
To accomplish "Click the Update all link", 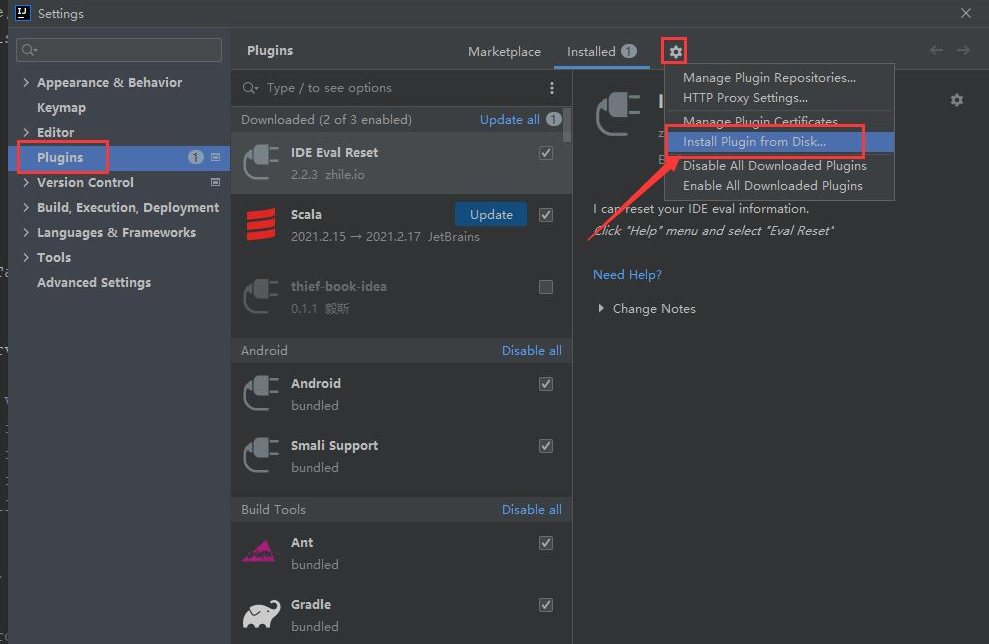I will tap(510, 119).
